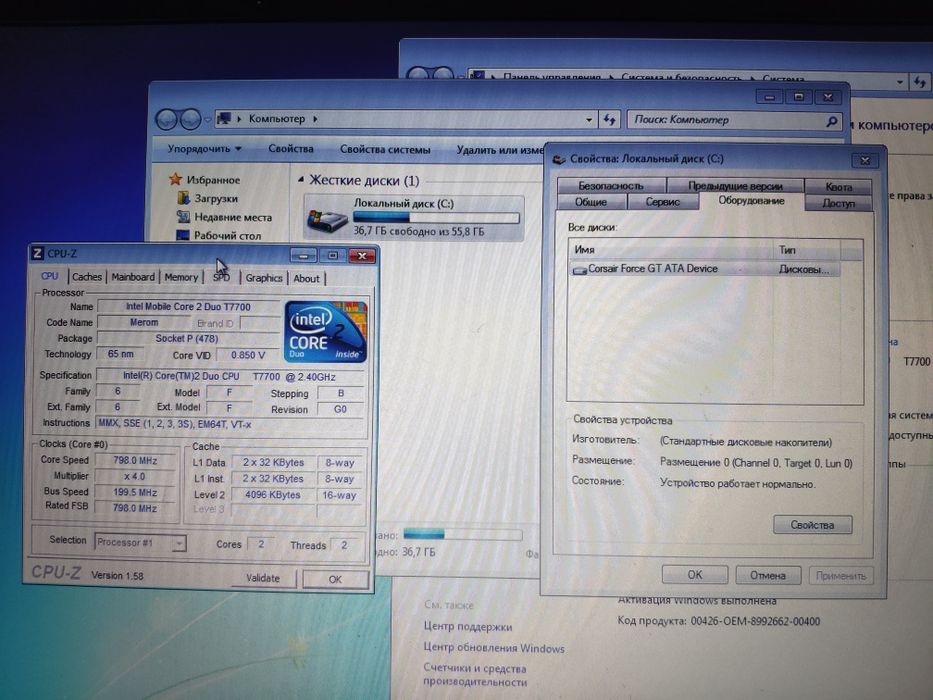Screen dimensions: 933x700
Task: Click the Explorer address bar refresh button
Action: [609, 120]
